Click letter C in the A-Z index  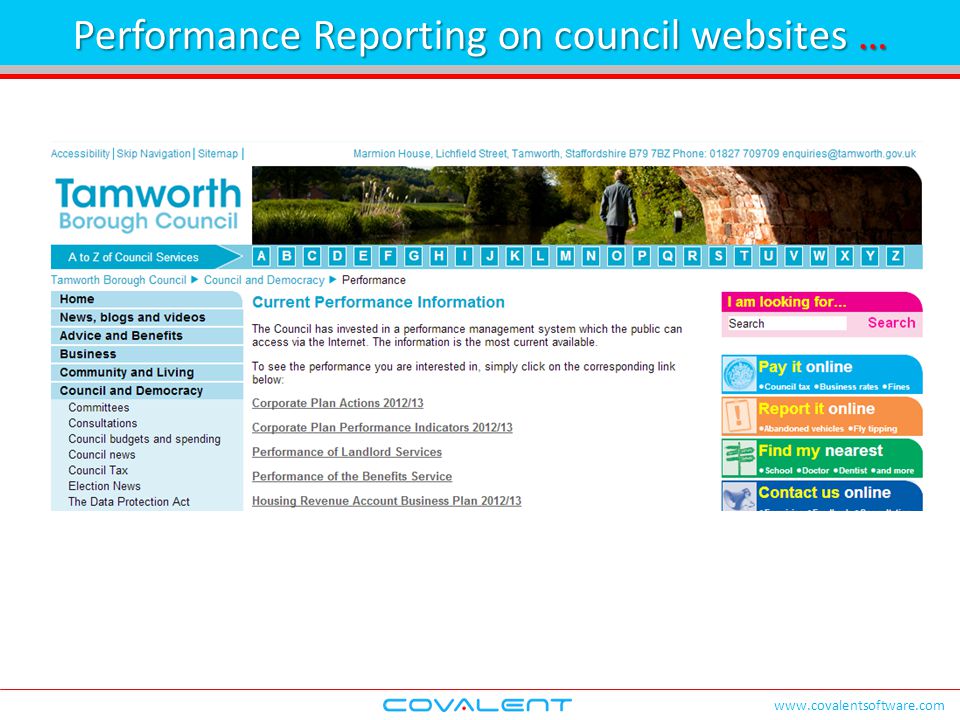[312, 256]
